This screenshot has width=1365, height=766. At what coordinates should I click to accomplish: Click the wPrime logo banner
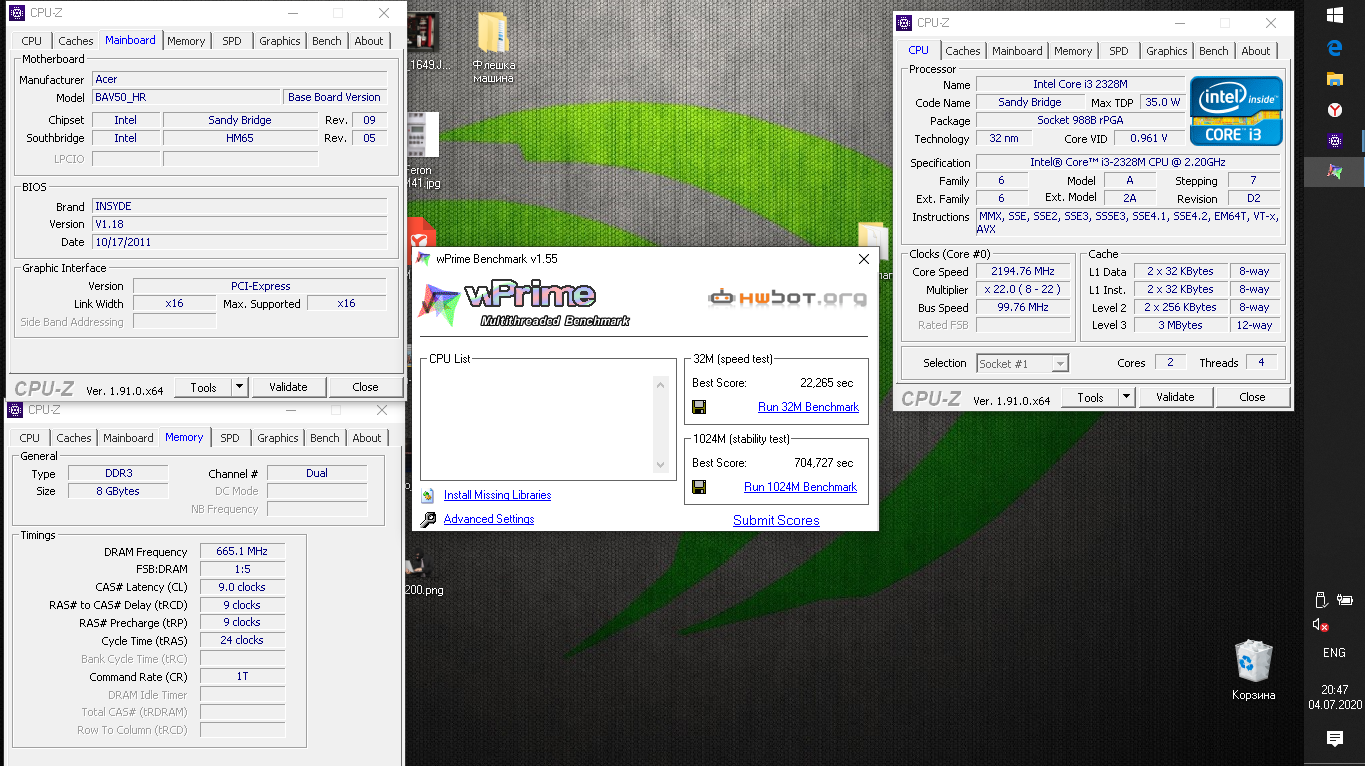(524, 304)
